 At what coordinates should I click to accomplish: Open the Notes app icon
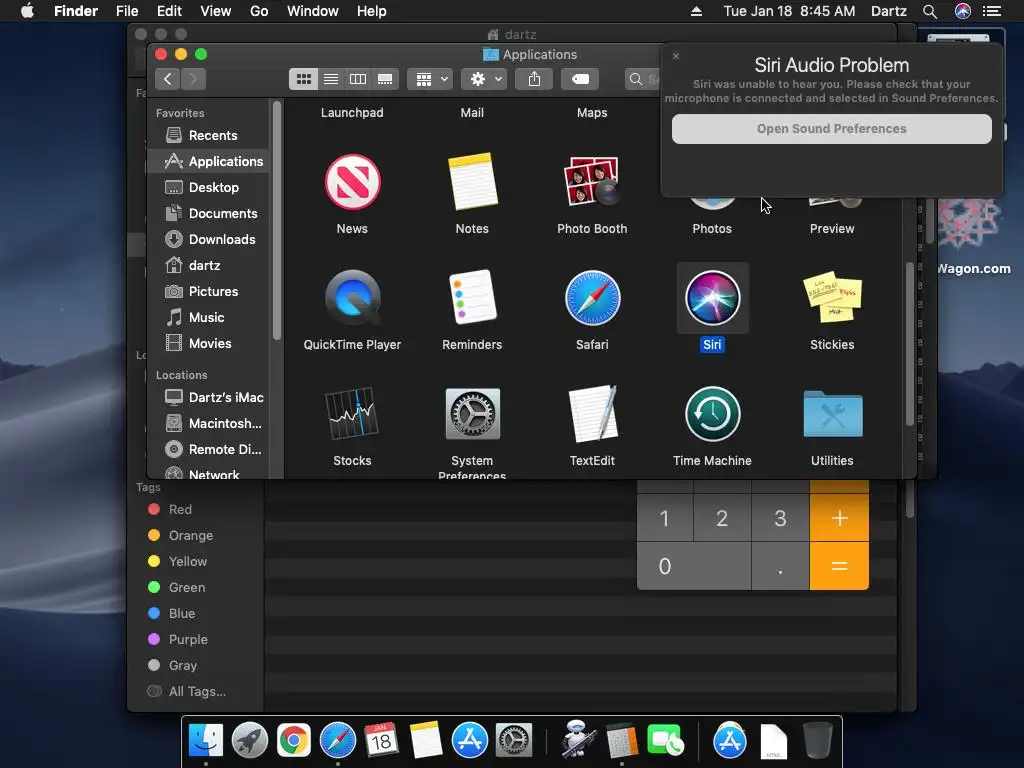(x=472, y=182)
